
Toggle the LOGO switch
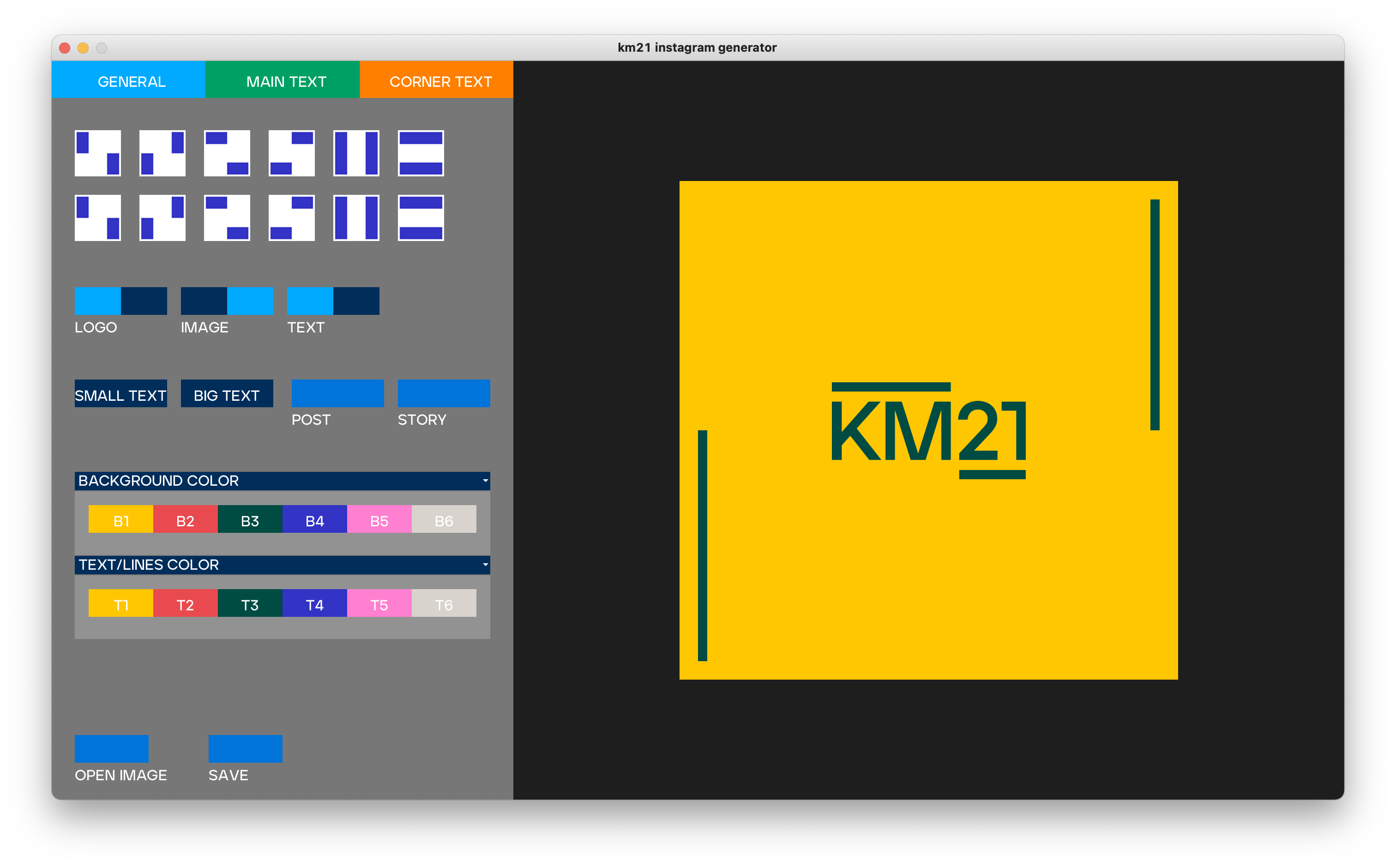point(120,301)
